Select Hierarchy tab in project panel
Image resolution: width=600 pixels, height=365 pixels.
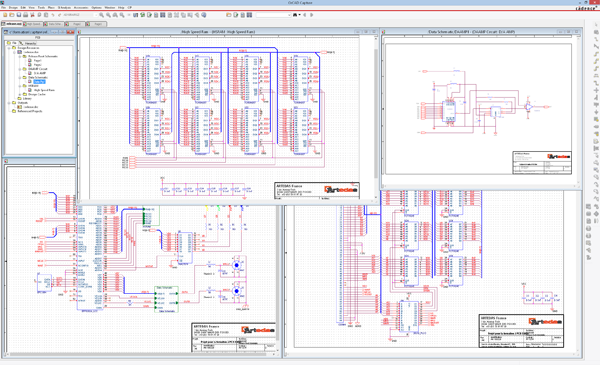click(x=28, y=43)
